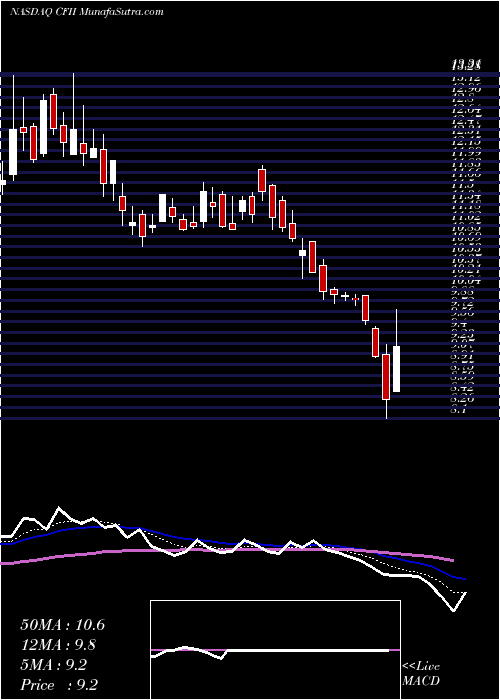
Task: Select the 5MA : 9.2 reading
Action: [x=54, y=665]
